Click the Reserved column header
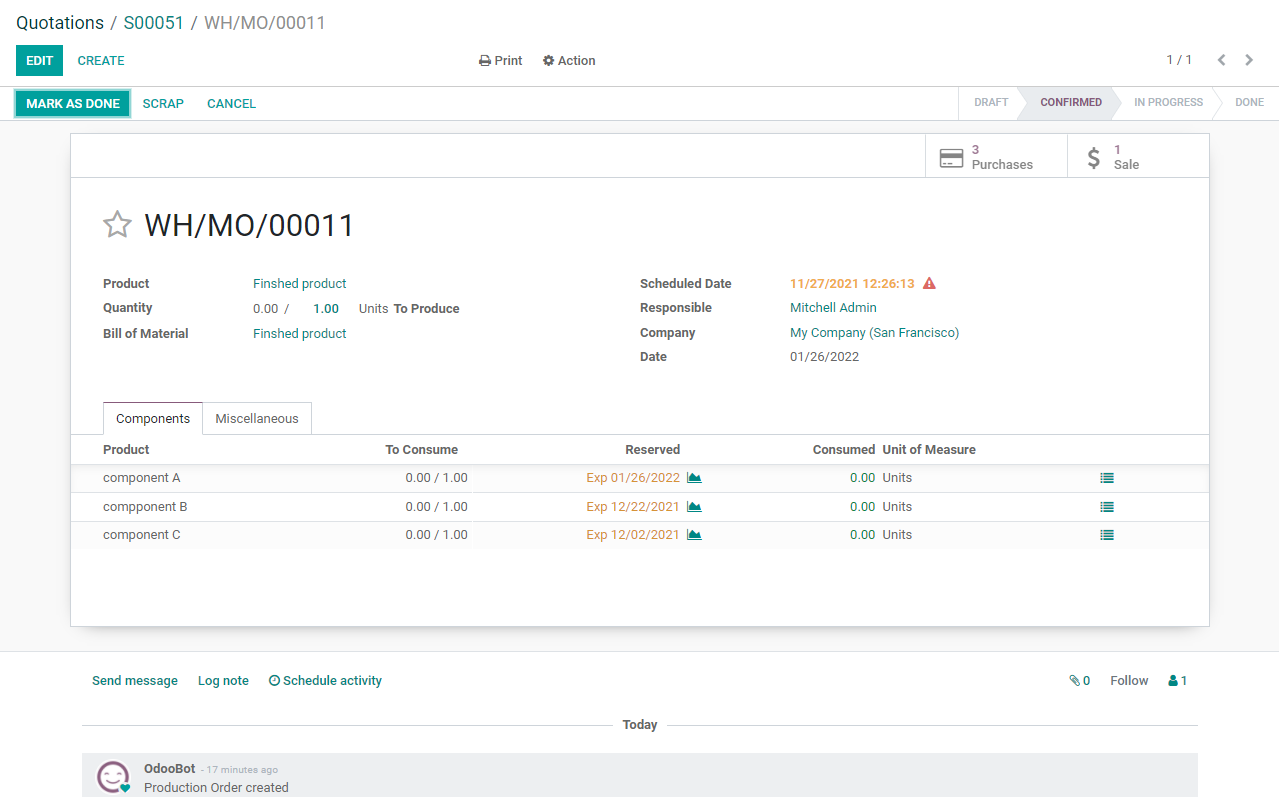The height and width of the screenshot is (797, 1279). tap(653, 450)
